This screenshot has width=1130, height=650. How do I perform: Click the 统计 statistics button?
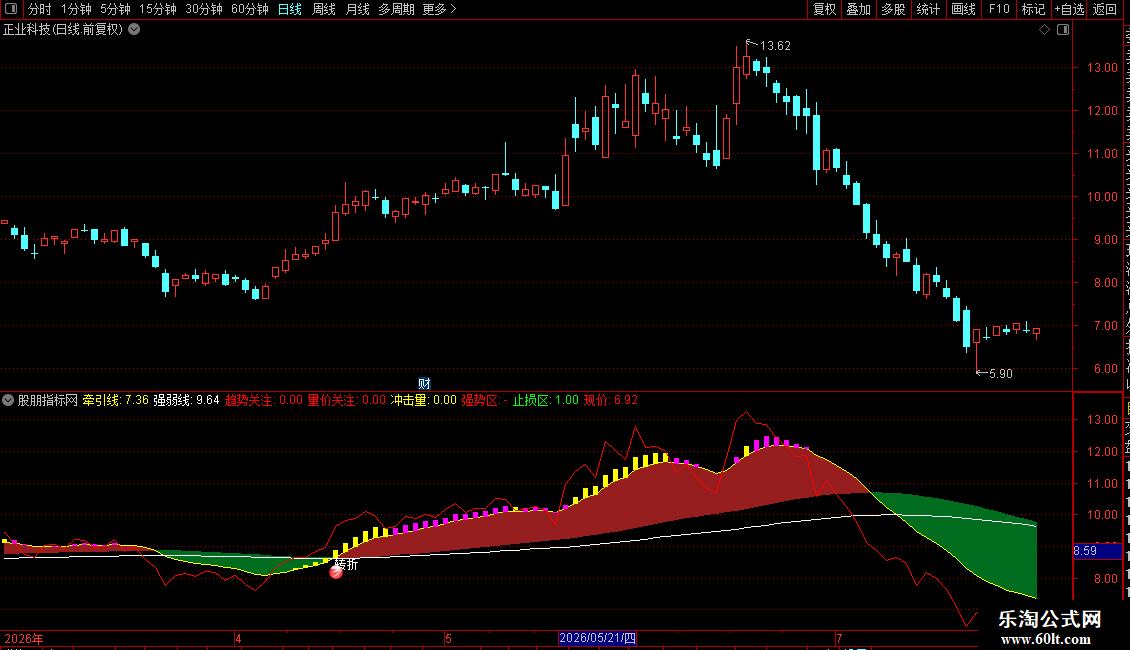click(x=928, y=9)
